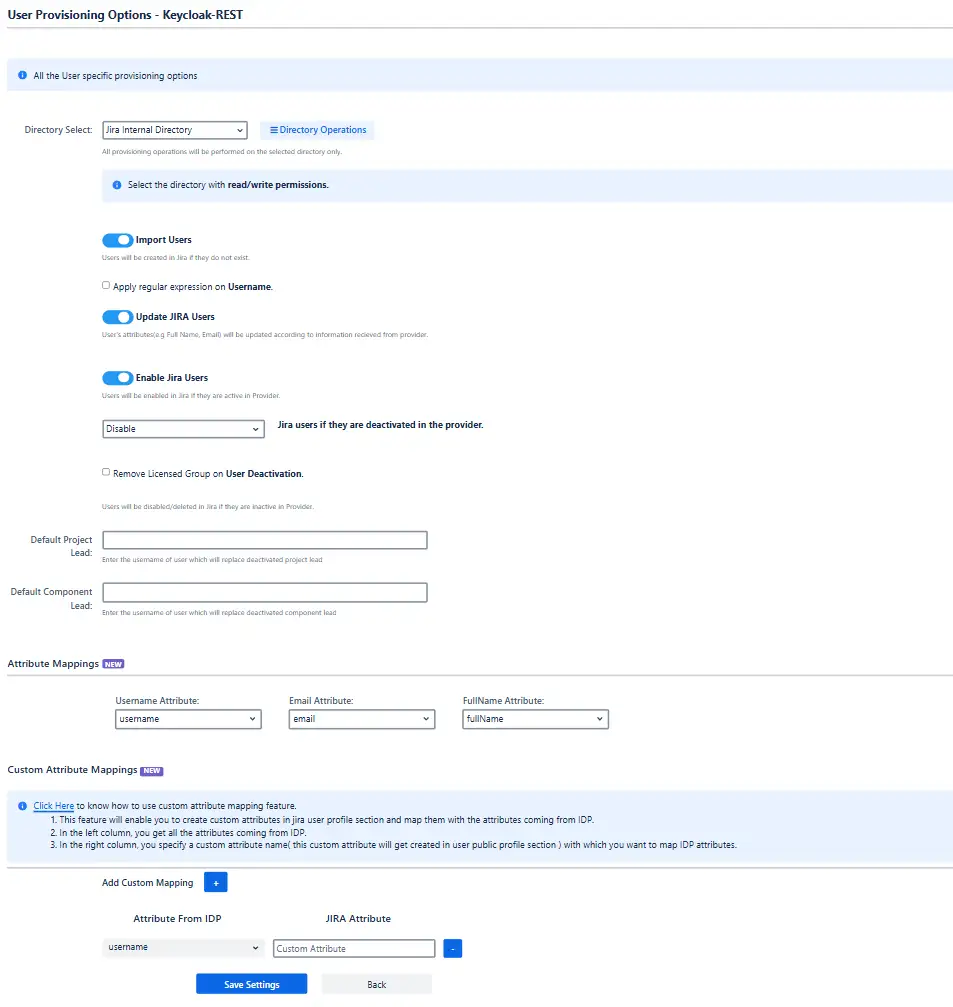This screenshot has height=1007, width=953.
Task: Click the Update JIRA Users label
Action: coord(175,317)
